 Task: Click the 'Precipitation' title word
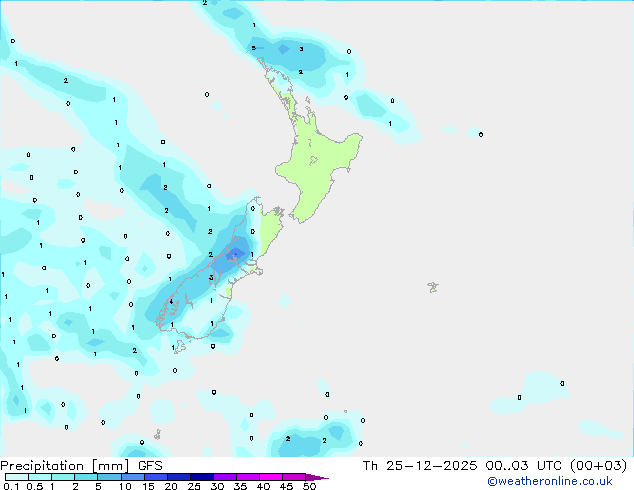click(x=42, y=466)
